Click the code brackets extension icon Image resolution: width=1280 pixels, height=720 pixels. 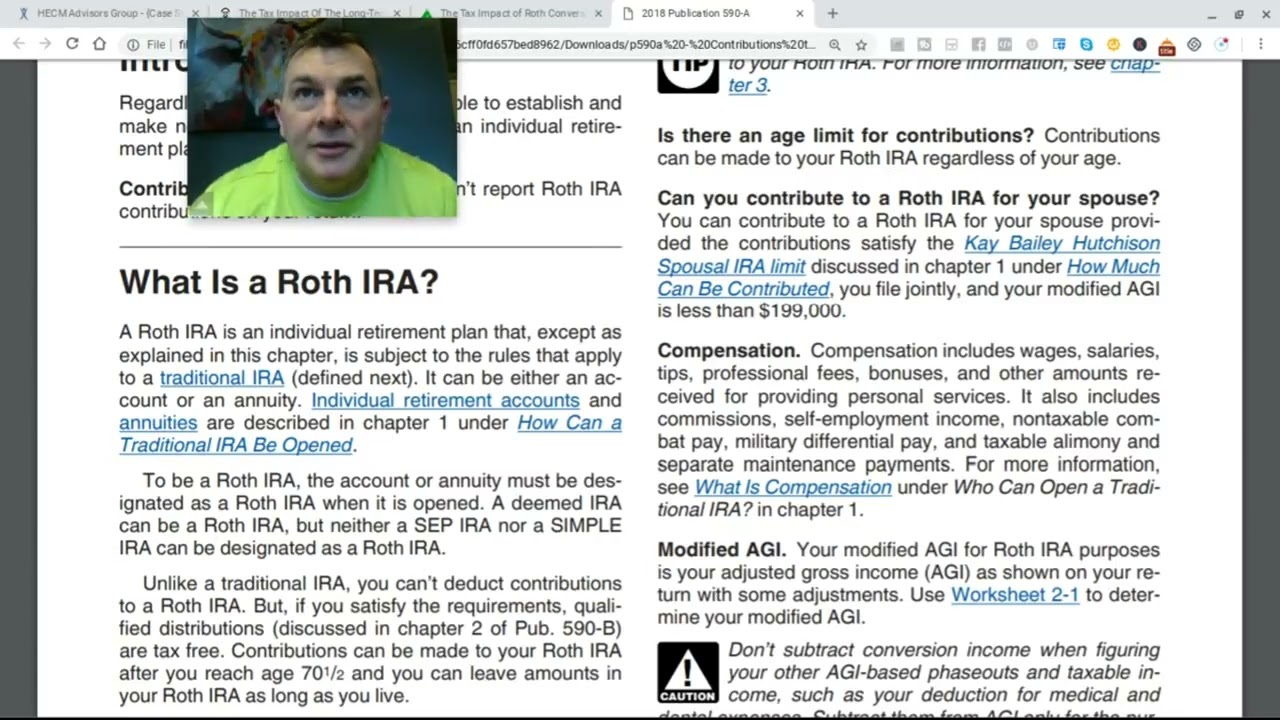(x=1005, y=45)
